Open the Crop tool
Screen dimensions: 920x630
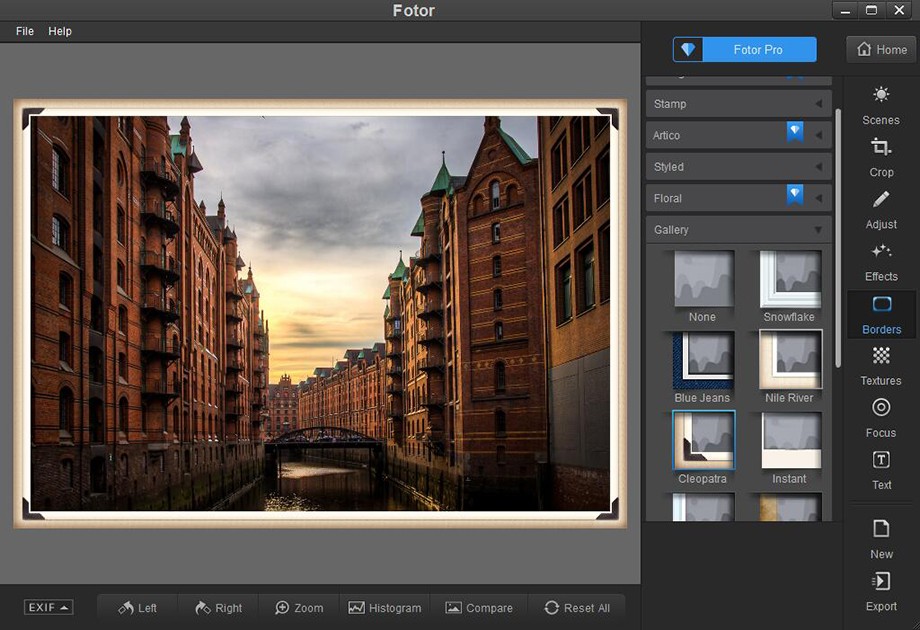point(880,160)
